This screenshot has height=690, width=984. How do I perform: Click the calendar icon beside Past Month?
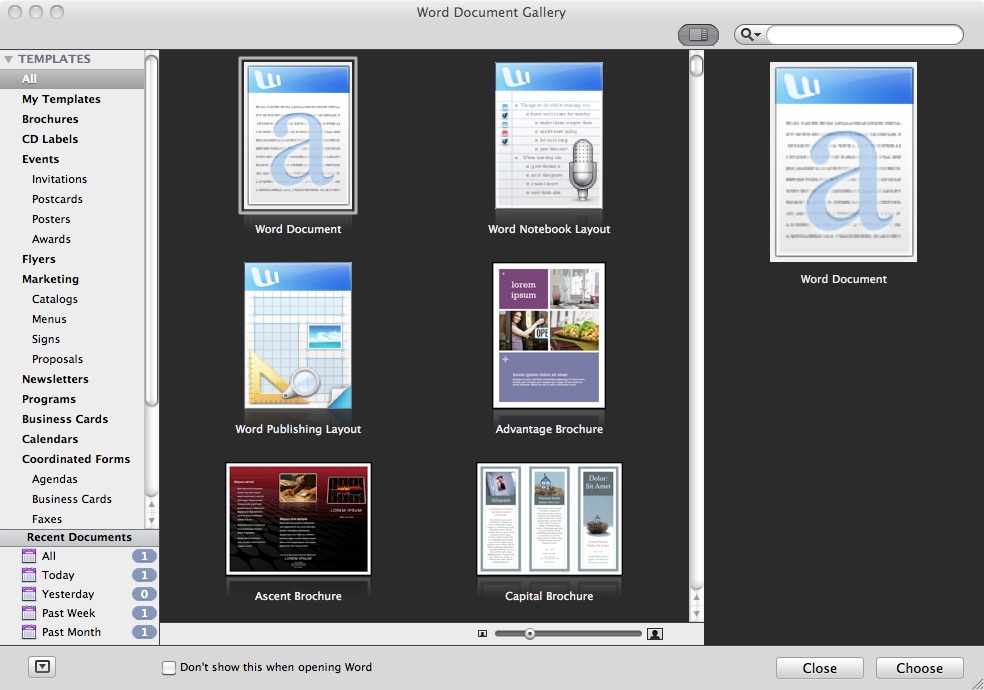pos(29,632)
